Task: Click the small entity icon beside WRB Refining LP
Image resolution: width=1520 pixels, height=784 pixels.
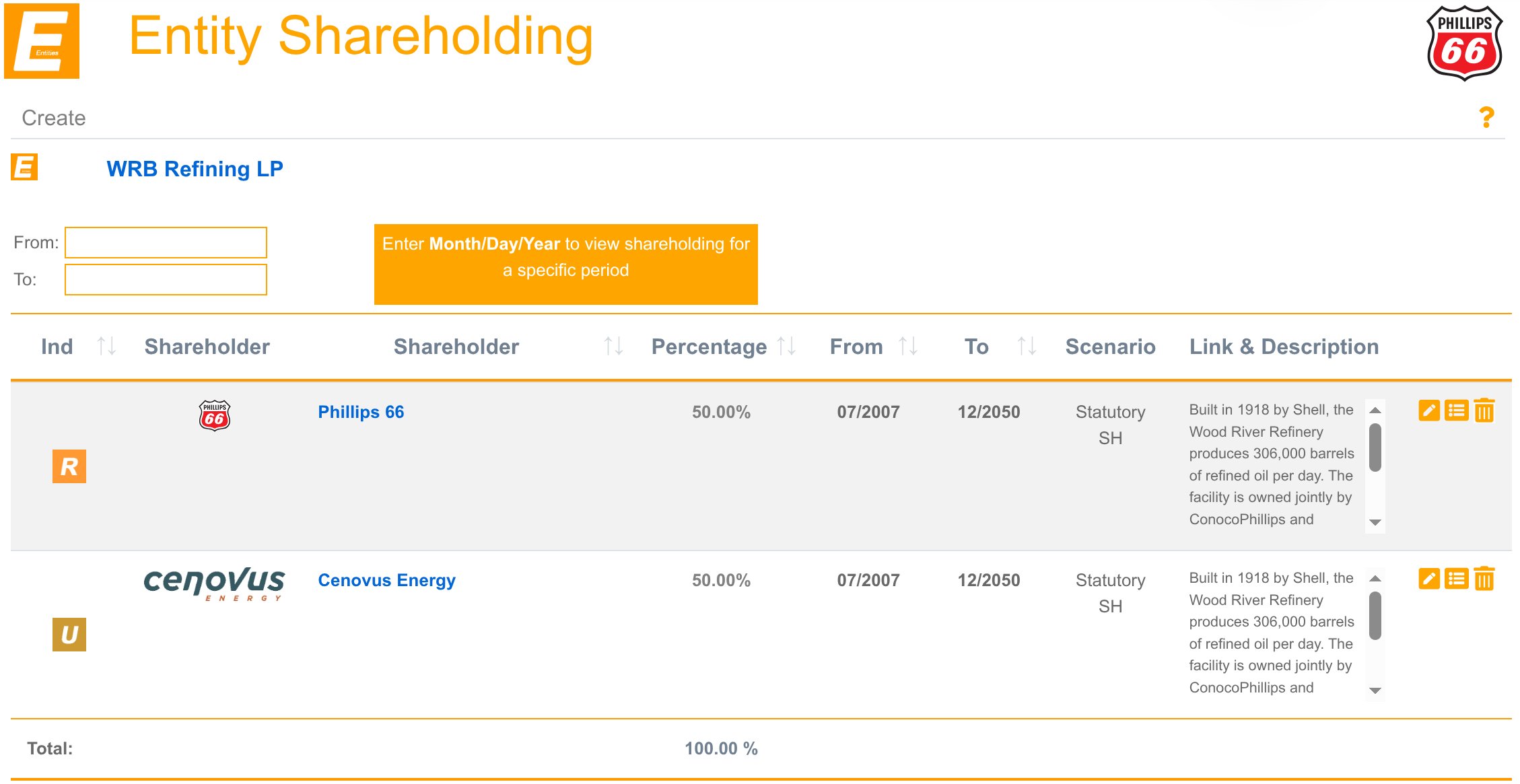Action: coord(24,167)
